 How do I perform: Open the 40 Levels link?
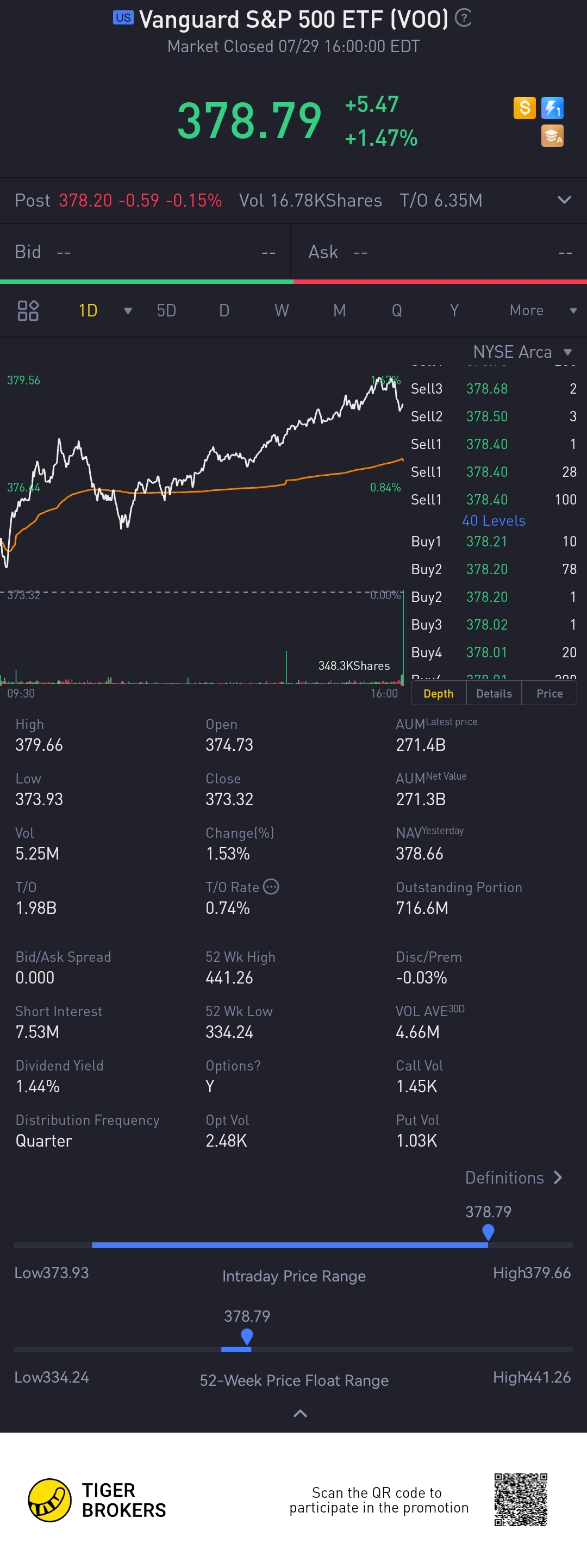click(494, 520)
